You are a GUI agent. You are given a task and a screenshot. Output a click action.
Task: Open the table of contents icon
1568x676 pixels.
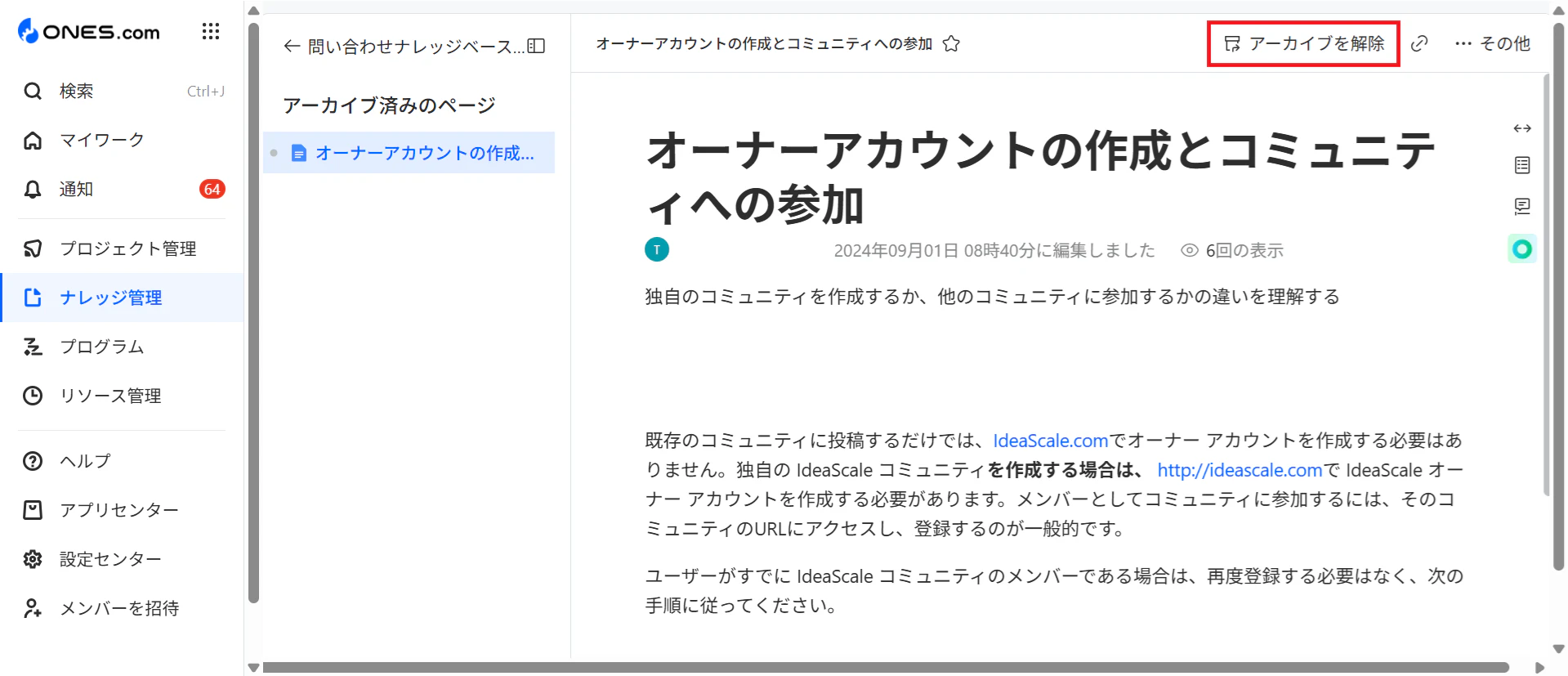point(1522,165)
